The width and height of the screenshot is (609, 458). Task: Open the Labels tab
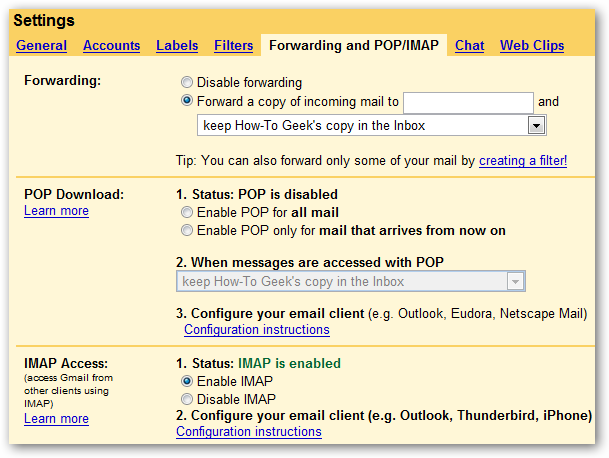coord(177,45)
